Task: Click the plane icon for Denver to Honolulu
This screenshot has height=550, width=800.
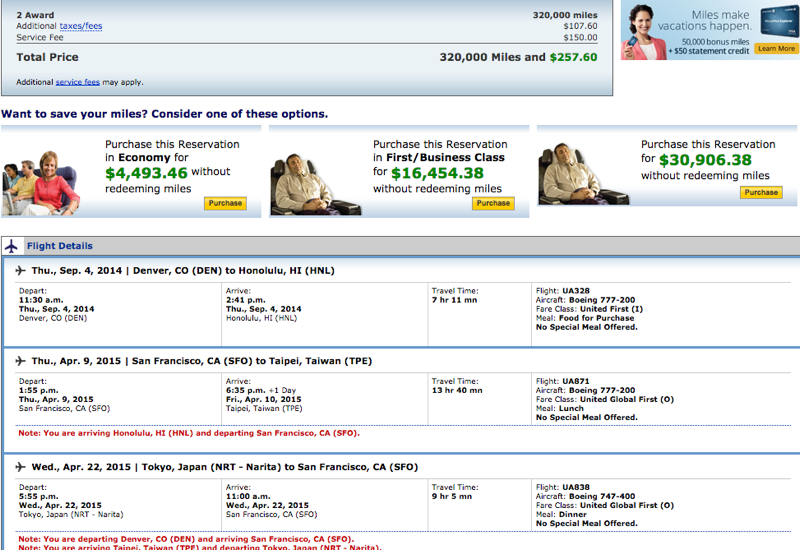Action: (x=20, y=270)
